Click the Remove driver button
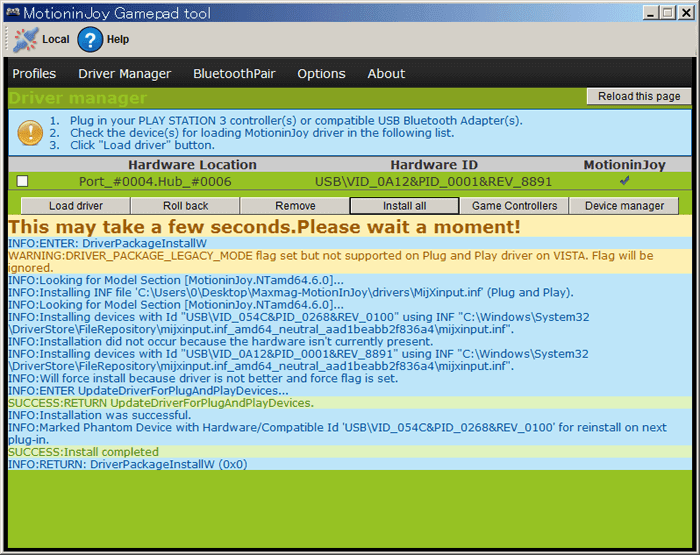This screenshot has width=700, height=555. (295, 206)
